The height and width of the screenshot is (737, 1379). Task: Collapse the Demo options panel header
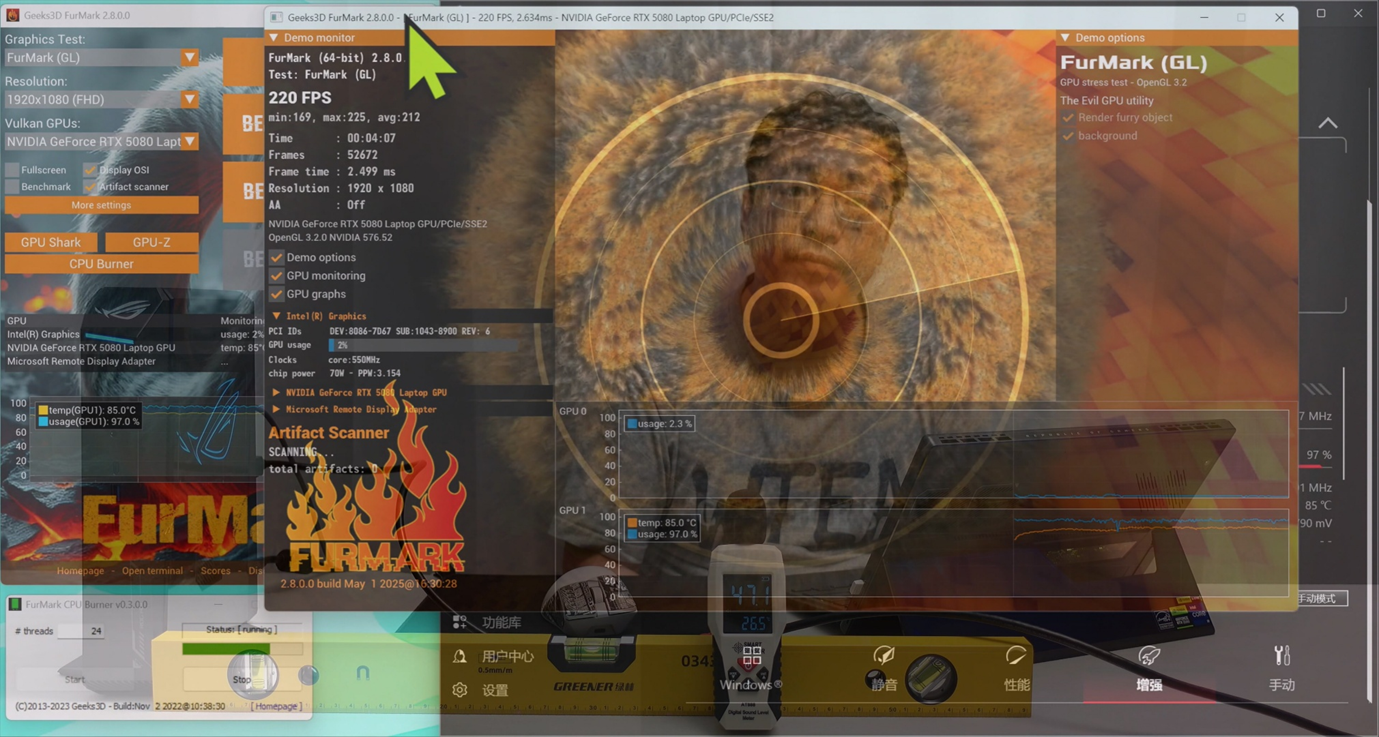(1176, 38)
